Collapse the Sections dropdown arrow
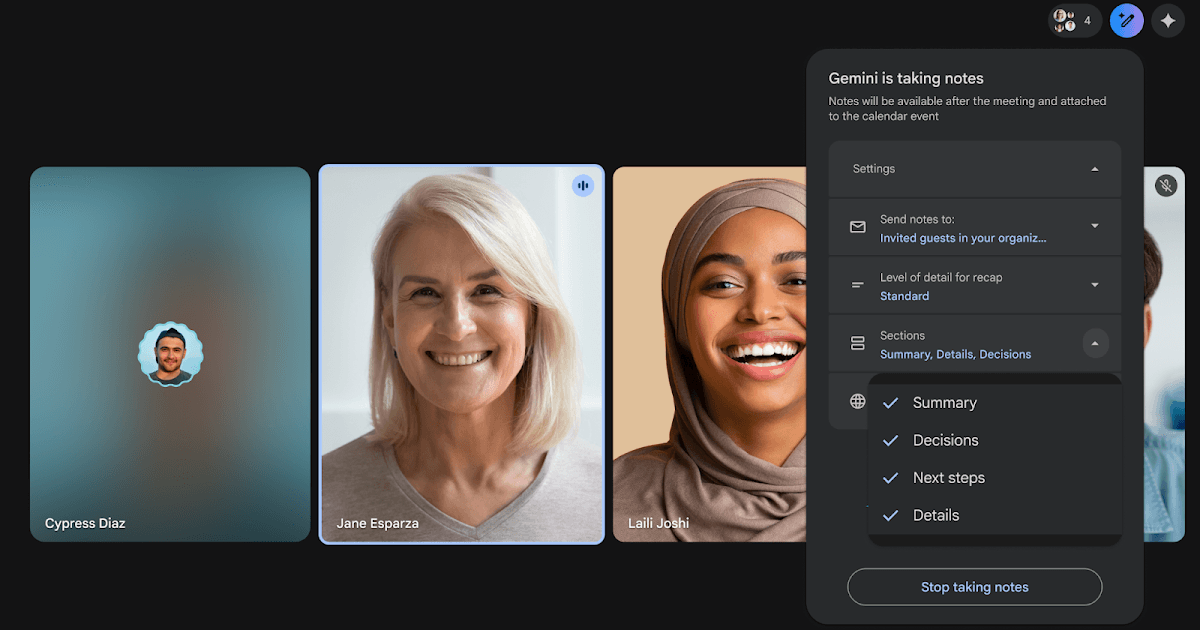The height and width of the screenshot is (630, 1200). 1094,344
